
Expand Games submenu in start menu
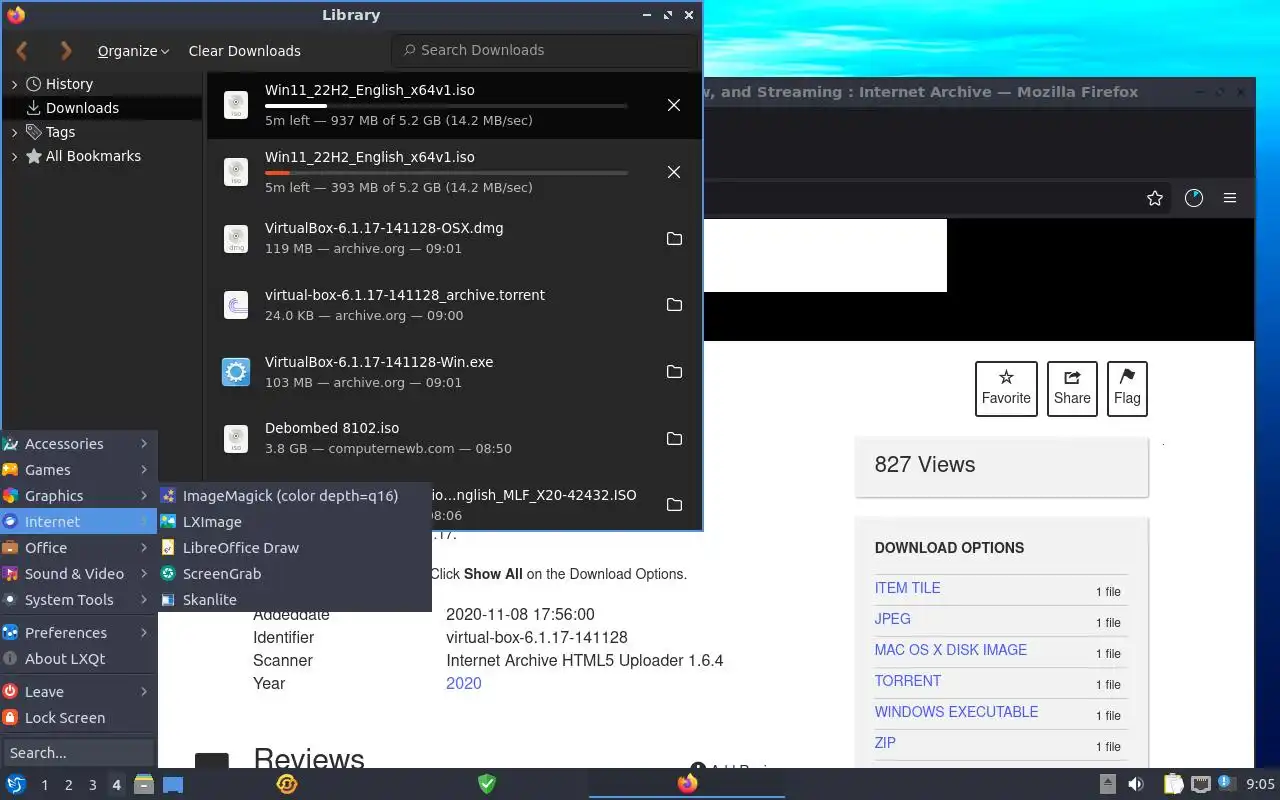[x=78, y=470]
